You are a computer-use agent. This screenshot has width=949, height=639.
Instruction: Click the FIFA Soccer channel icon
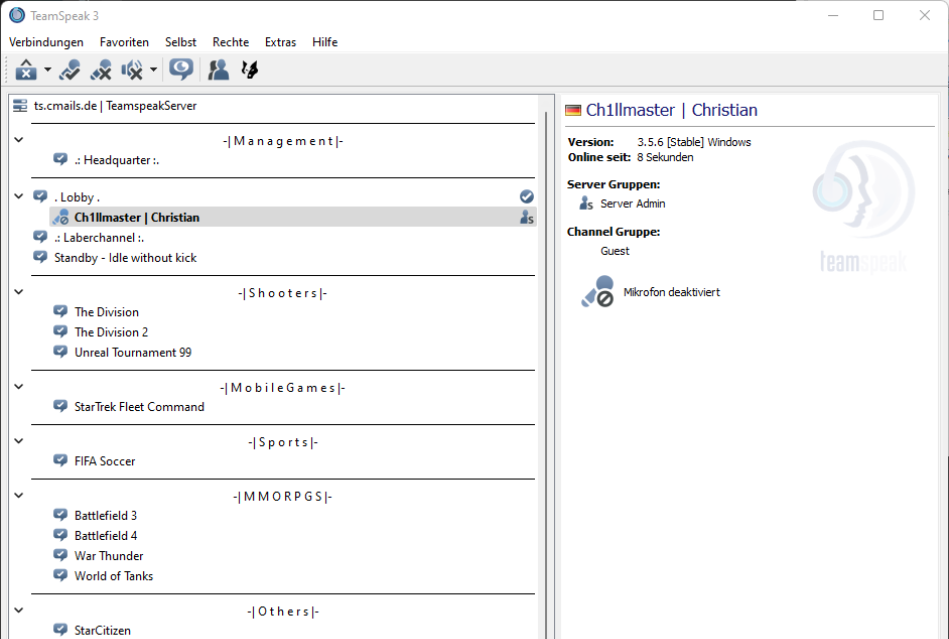(61, 460)
